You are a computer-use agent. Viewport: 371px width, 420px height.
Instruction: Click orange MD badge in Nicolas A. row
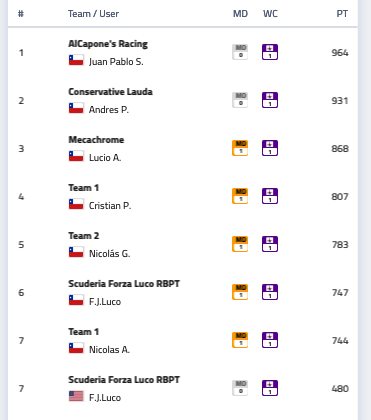coord(240,340)
